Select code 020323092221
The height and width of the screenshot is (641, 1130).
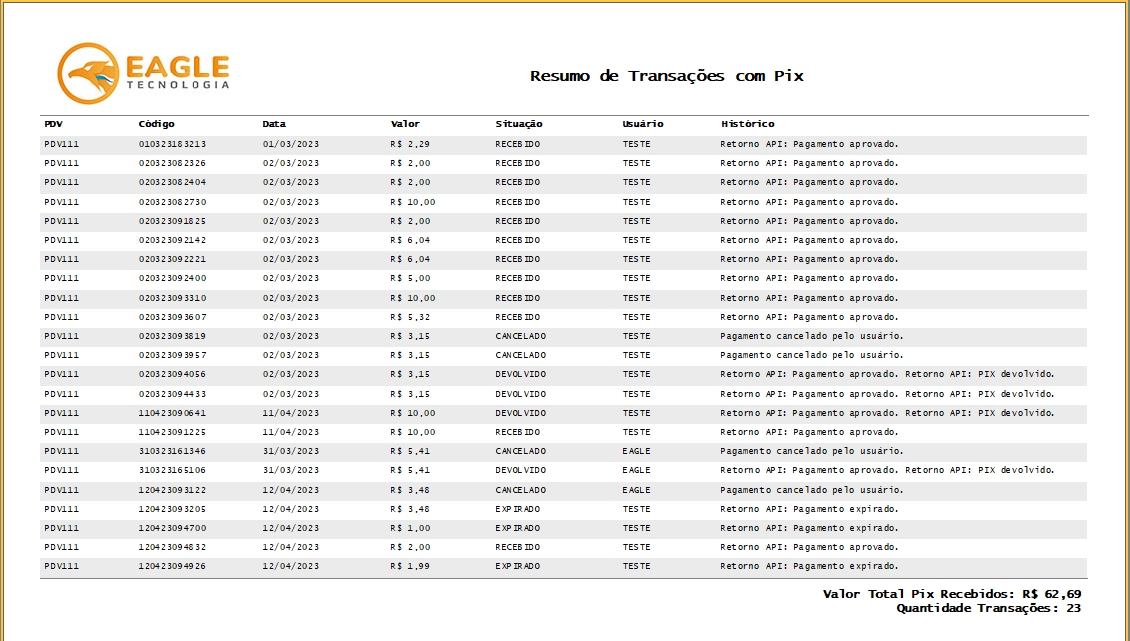pyautogui.click(x=172, y=259)
